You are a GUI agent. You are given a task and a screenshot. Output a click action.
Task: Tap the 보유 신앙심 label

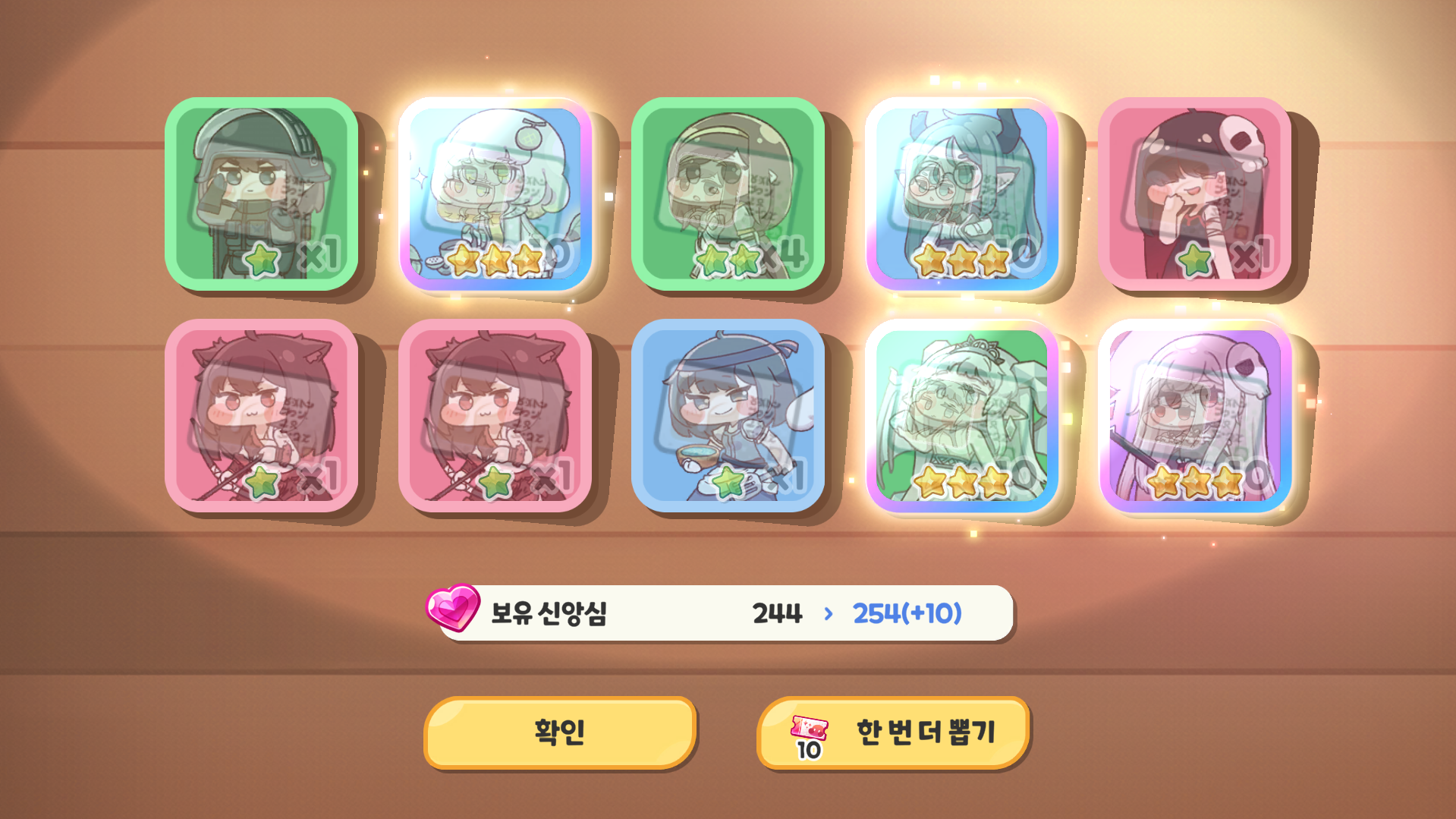point(549,613)
